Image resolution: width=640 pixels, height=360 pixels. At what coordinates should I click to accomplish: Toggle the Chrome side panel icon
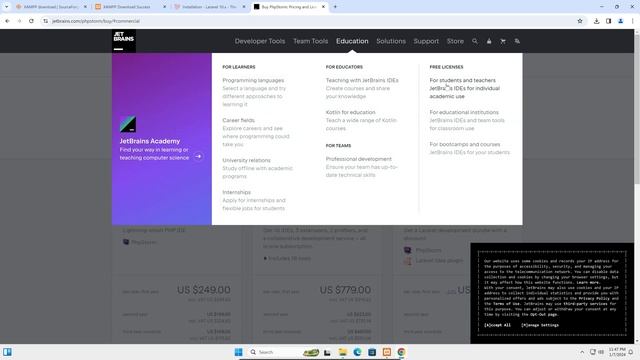pos(608,21)
